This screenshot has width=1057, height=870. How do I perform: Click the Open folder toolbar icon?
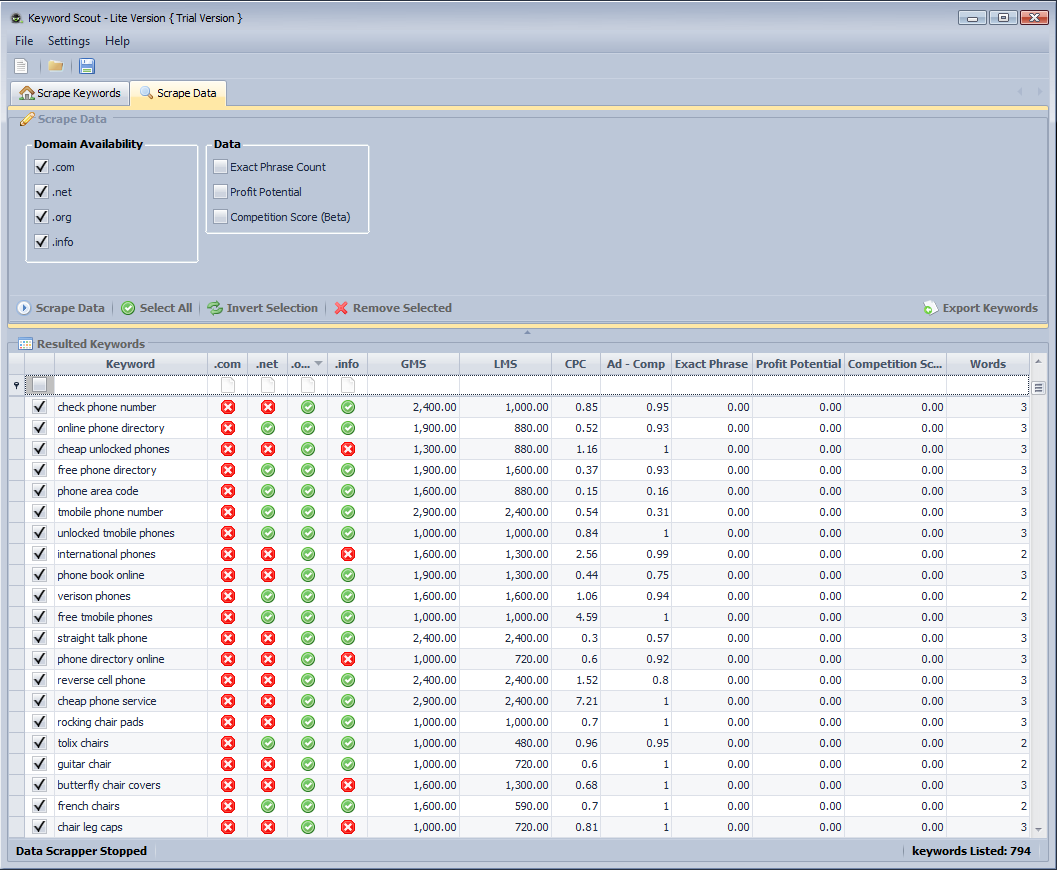pyautogui.click(x=56, y=66)
